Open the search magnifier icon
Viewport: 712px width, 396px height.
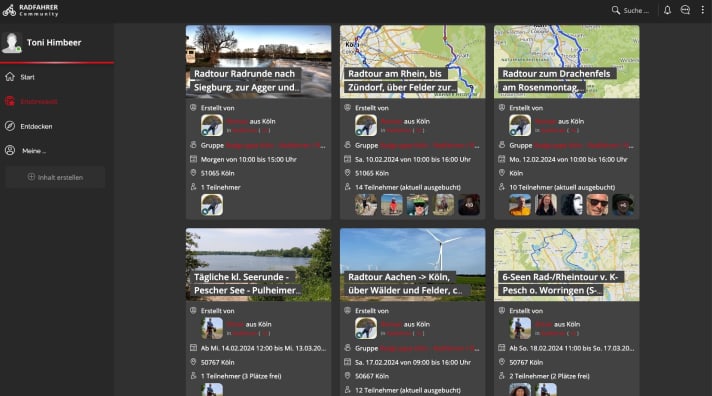pyautogui.click(x=615, y=10)
